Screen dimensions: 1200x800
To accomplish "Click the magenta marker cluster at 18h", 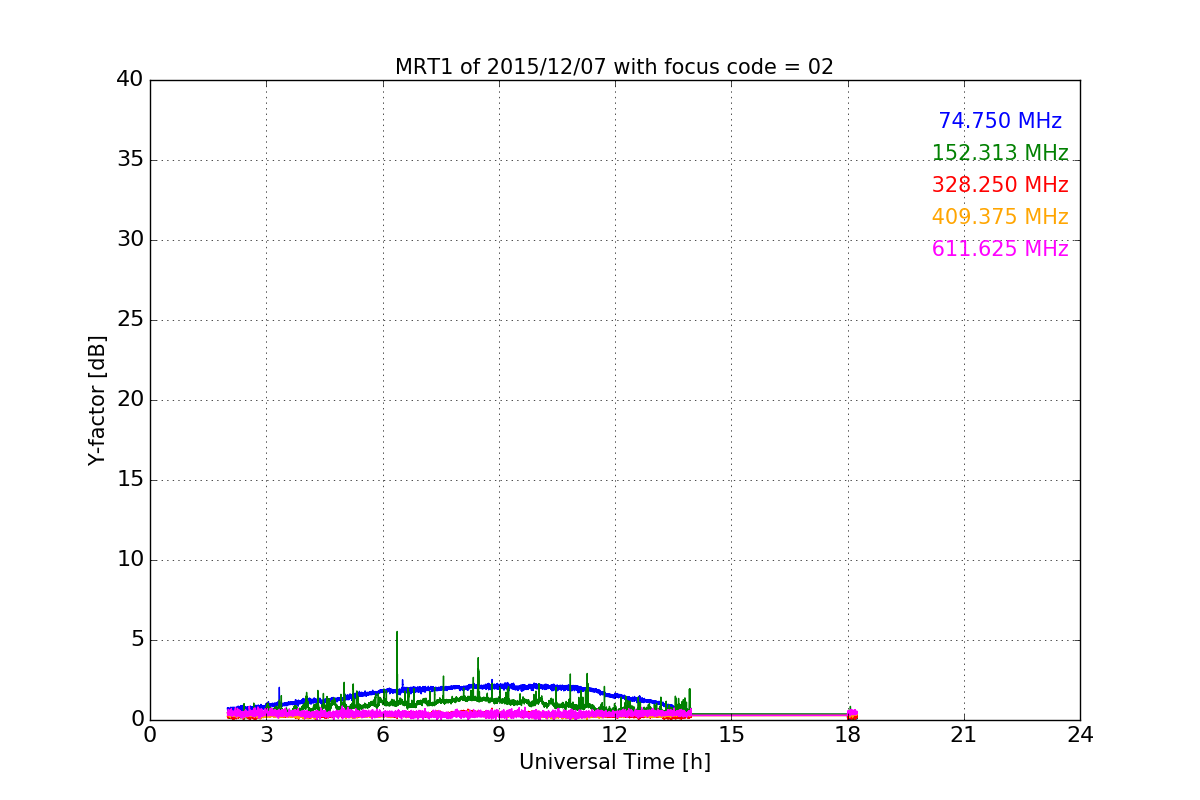I will click(852, 714).
